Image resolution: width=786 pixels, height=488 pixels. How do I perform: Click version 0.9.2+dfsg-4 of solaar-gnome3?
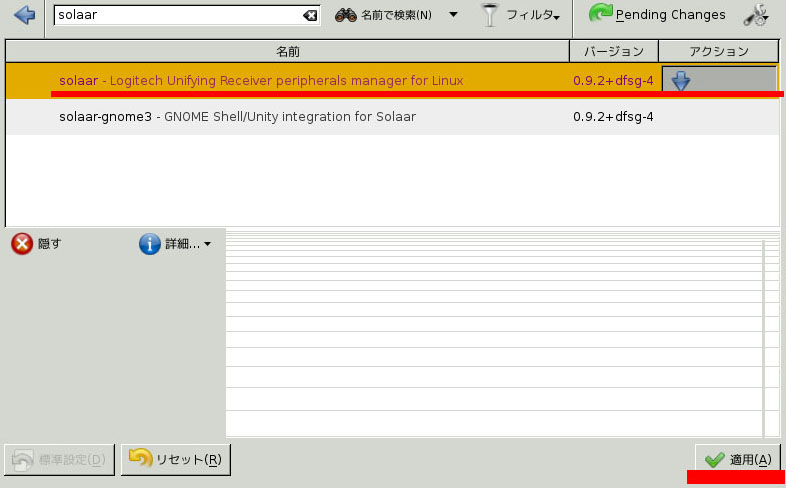tap(613, 117)
